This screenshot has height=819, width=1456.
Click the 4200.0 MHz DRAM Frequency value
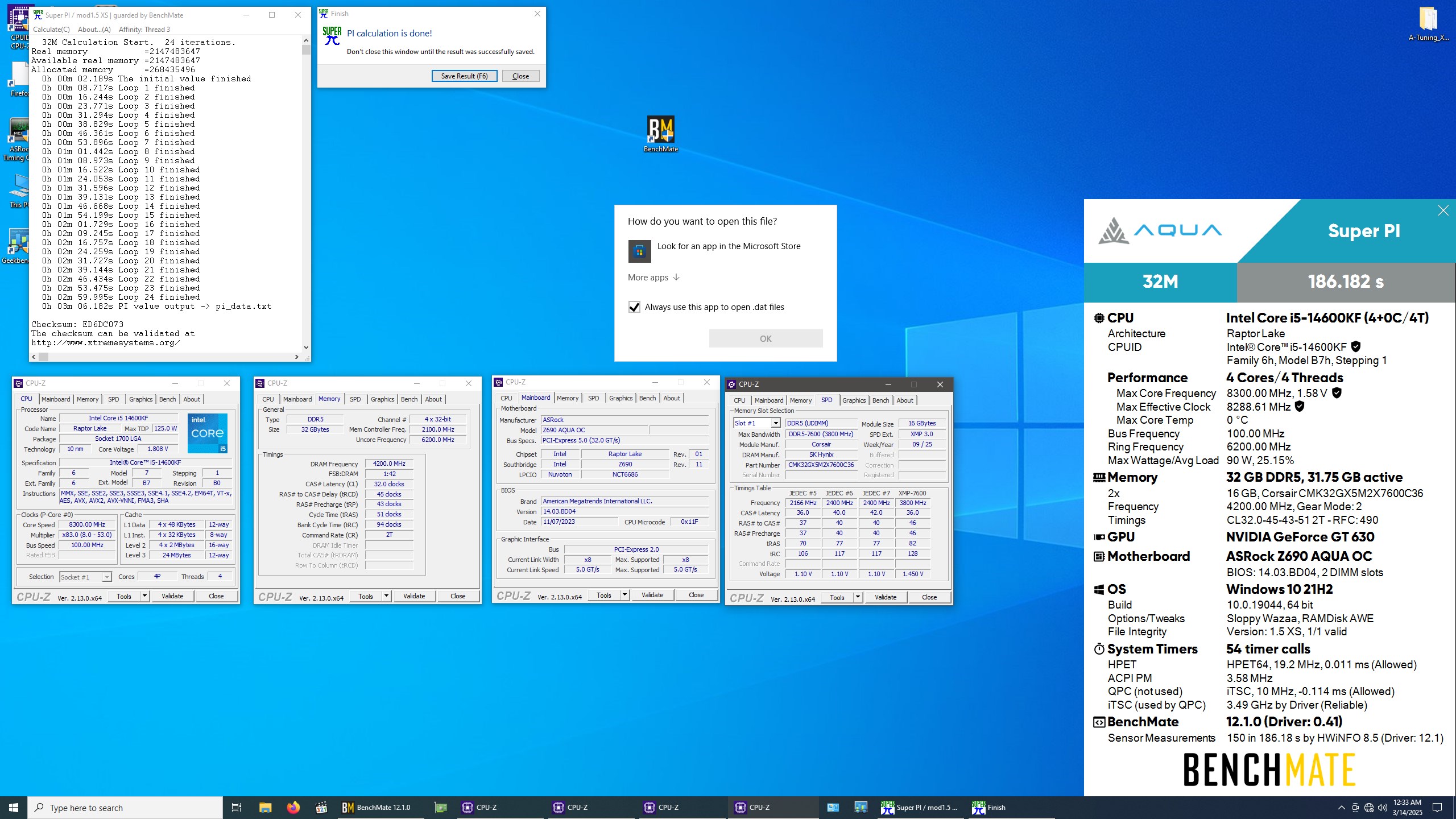coord(389,464)
